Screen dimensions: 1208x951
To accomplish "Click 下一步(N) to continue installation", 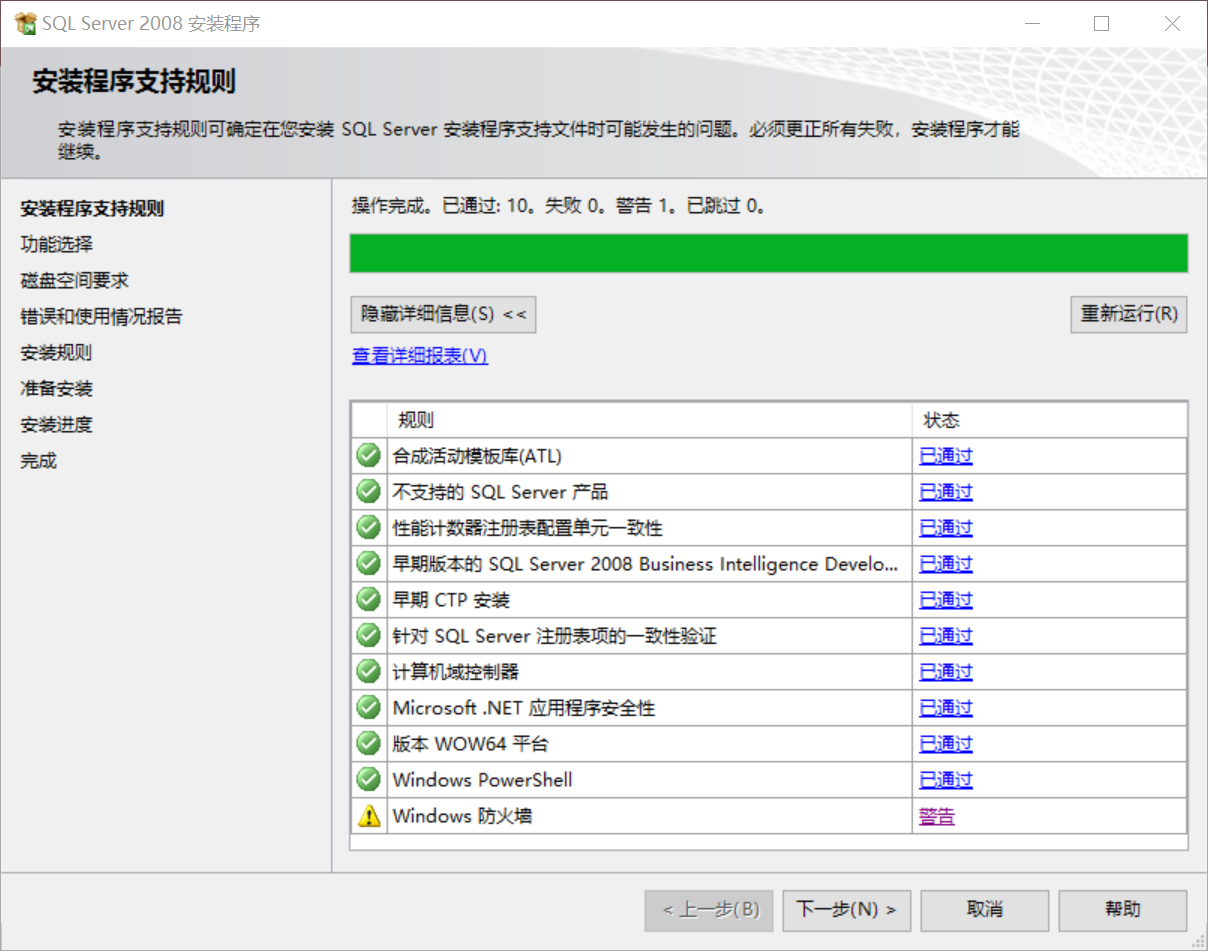I will tap(846, 910).
